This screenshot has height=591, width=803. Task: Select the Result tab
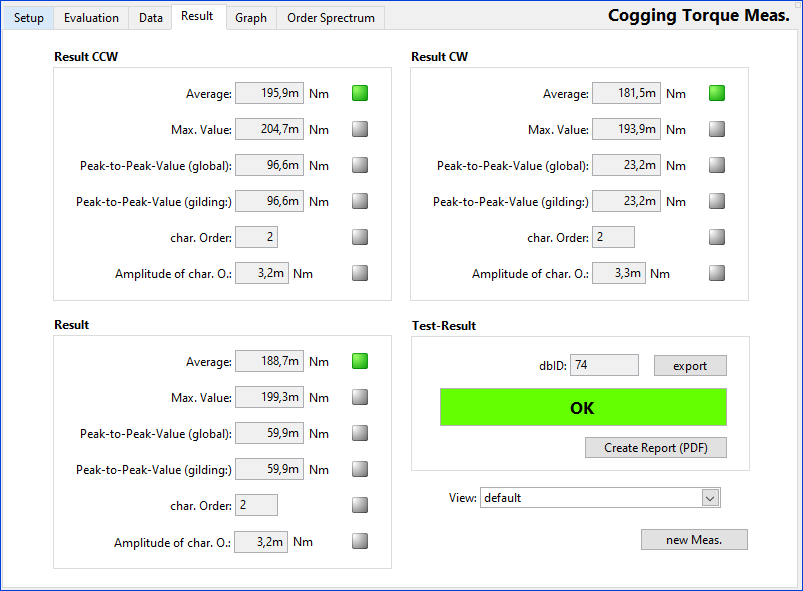pos(199,16)
